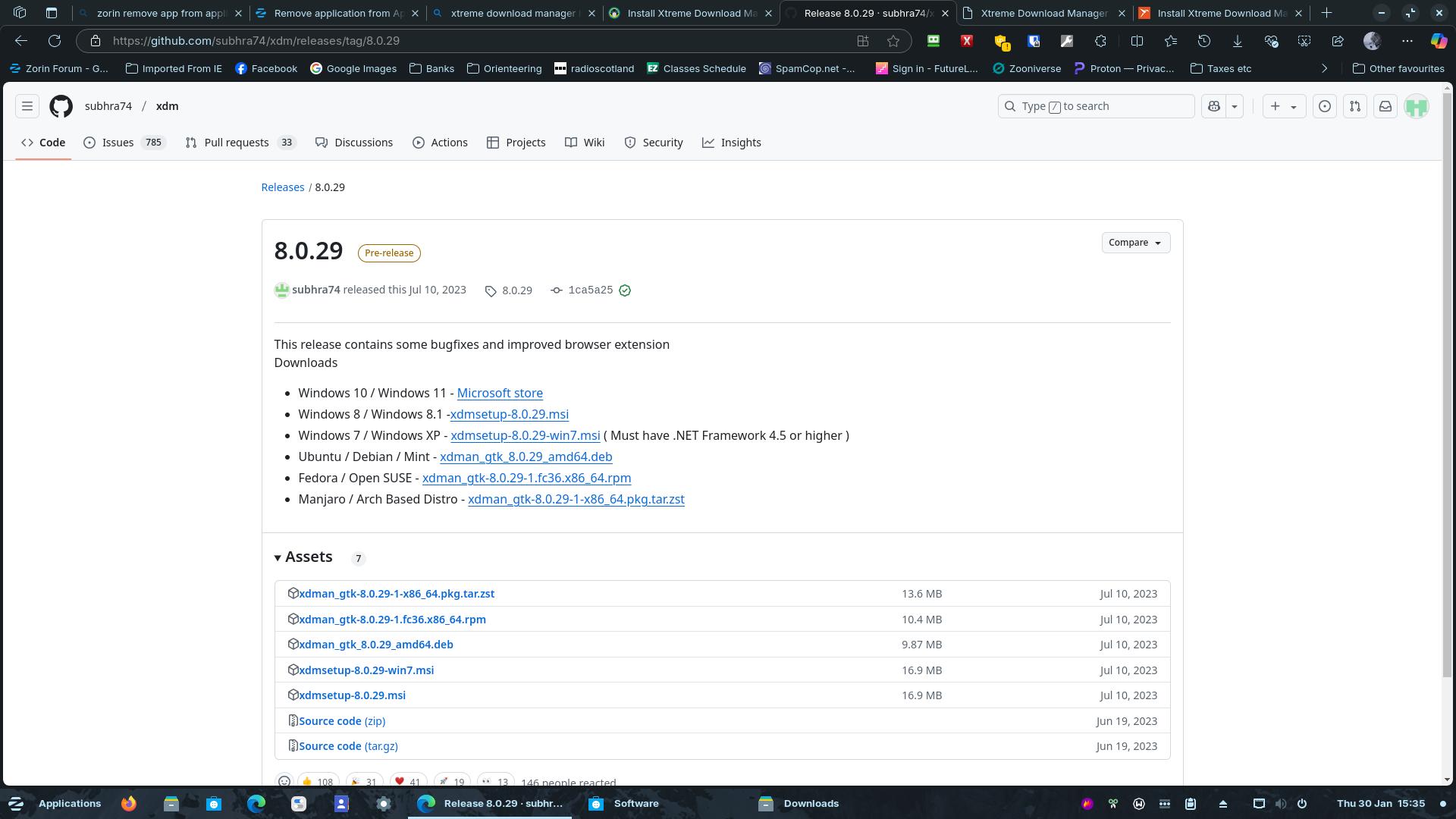1456x819 pixels.
Task: Open Other favourites folder
Action: pyautogui.click(x=1398, y=68)
